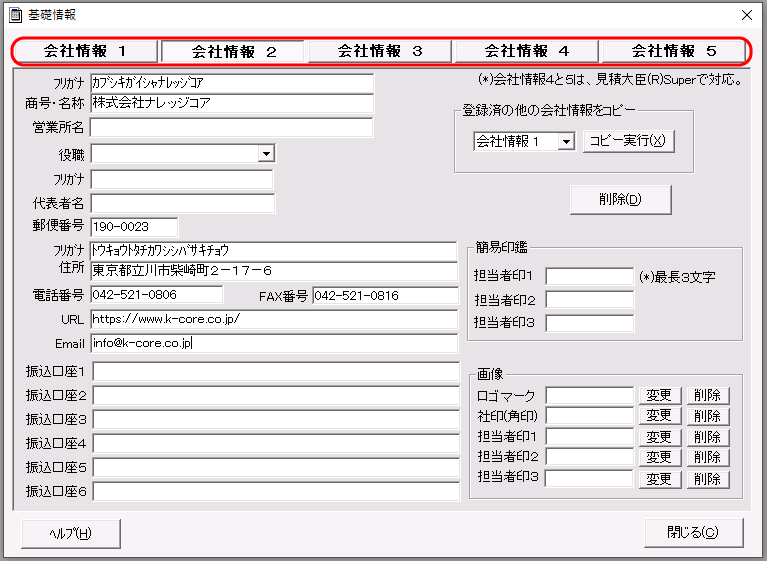Click 変更 for 担当者印3 image
This screenshot has width=767, height=561.
point(659,479)
